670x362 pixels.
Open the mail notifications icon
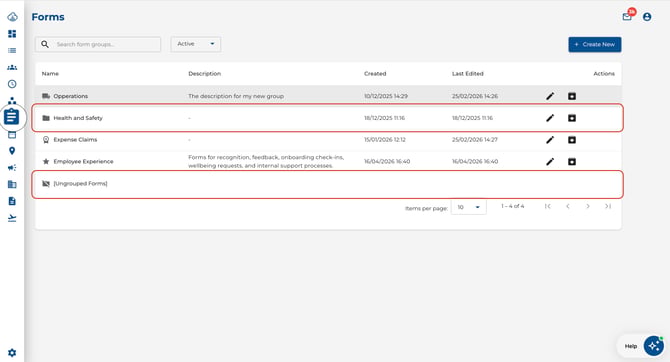coord(627,17)
